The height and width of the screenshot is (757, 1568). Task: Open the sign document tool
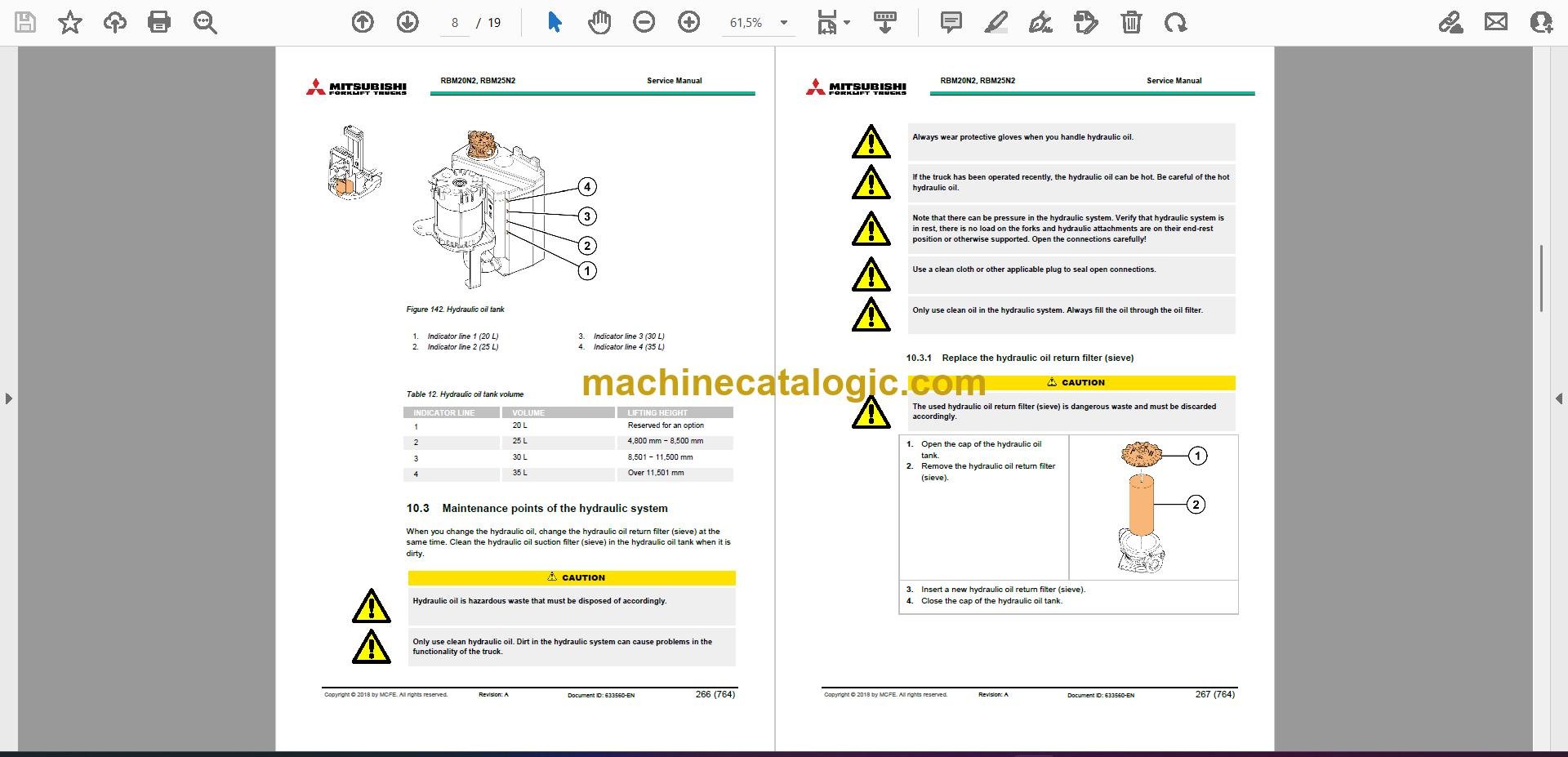(1040, 22)
